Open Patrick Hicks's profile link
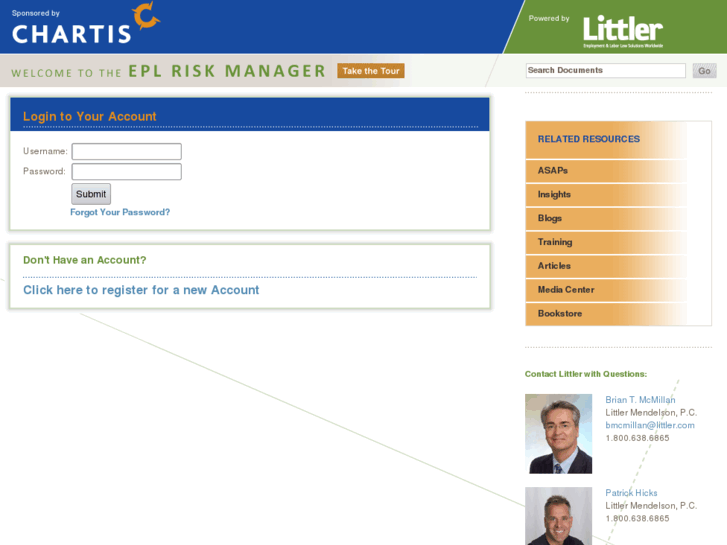The height and width of the screenshot is (545, 727). (x=631, y=493)
